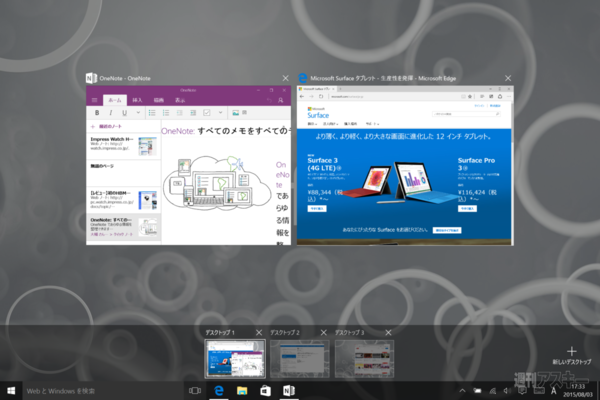Toggle the IME input mode A indicator
600x400 pixels.
pos(553,391)
